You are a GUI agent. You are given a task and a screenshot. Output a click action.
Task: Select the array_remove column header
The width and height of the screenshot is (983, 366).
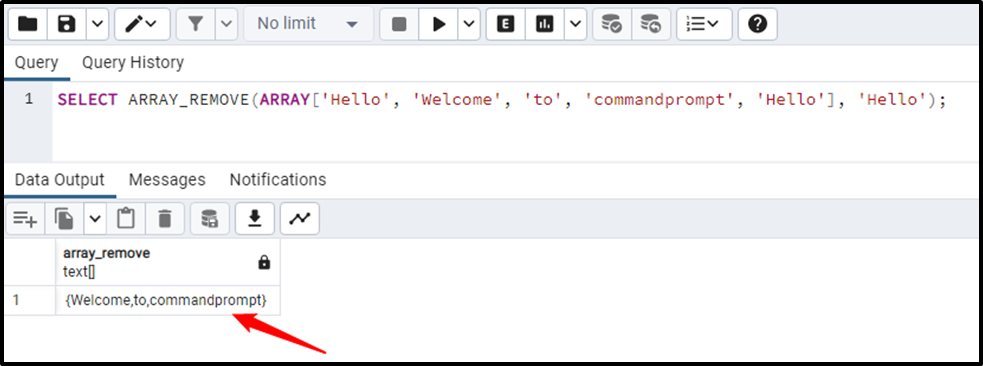point(167,262)
